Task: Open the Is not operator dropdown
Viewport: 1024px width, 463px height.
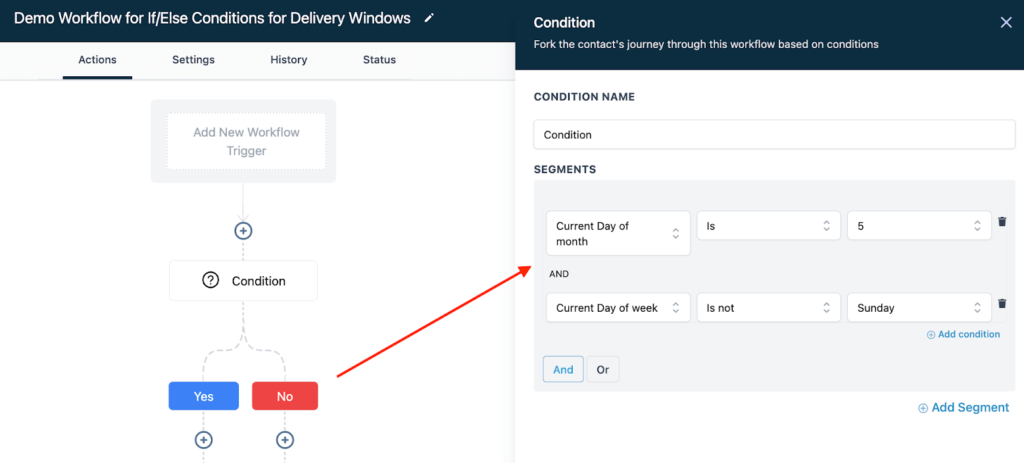Action: click(768, 308)
